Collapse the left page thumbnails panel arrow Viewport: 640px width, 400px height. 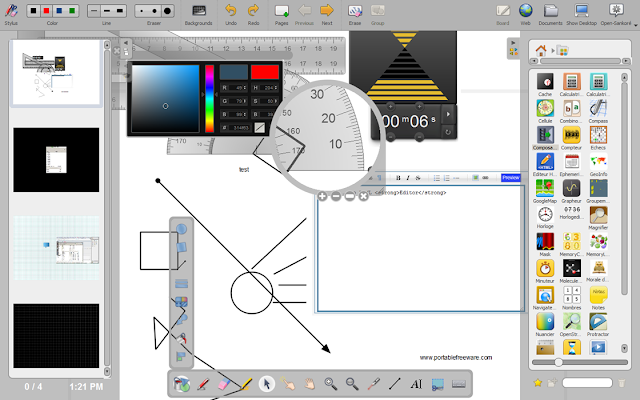point(126,42)
